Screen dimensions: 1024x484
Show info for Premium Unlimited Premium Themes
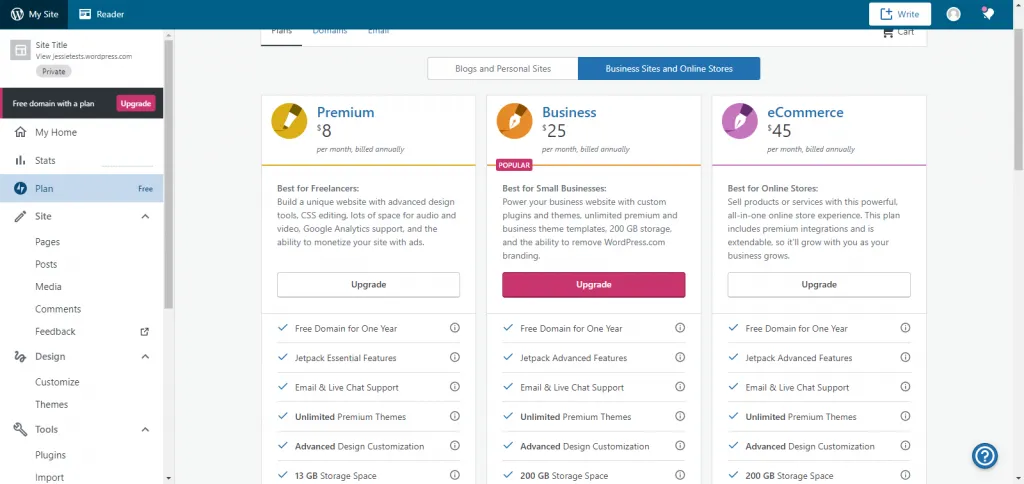(x=455, y=416)
